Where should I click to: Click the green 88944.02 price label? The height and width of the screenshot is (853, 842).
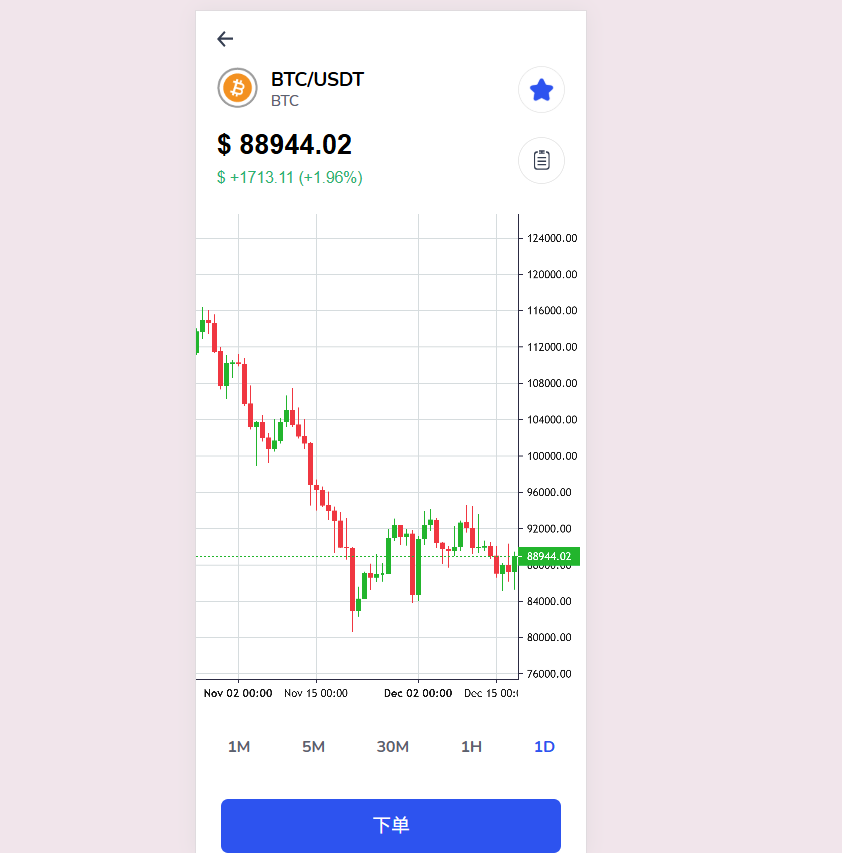coord(549,556)
